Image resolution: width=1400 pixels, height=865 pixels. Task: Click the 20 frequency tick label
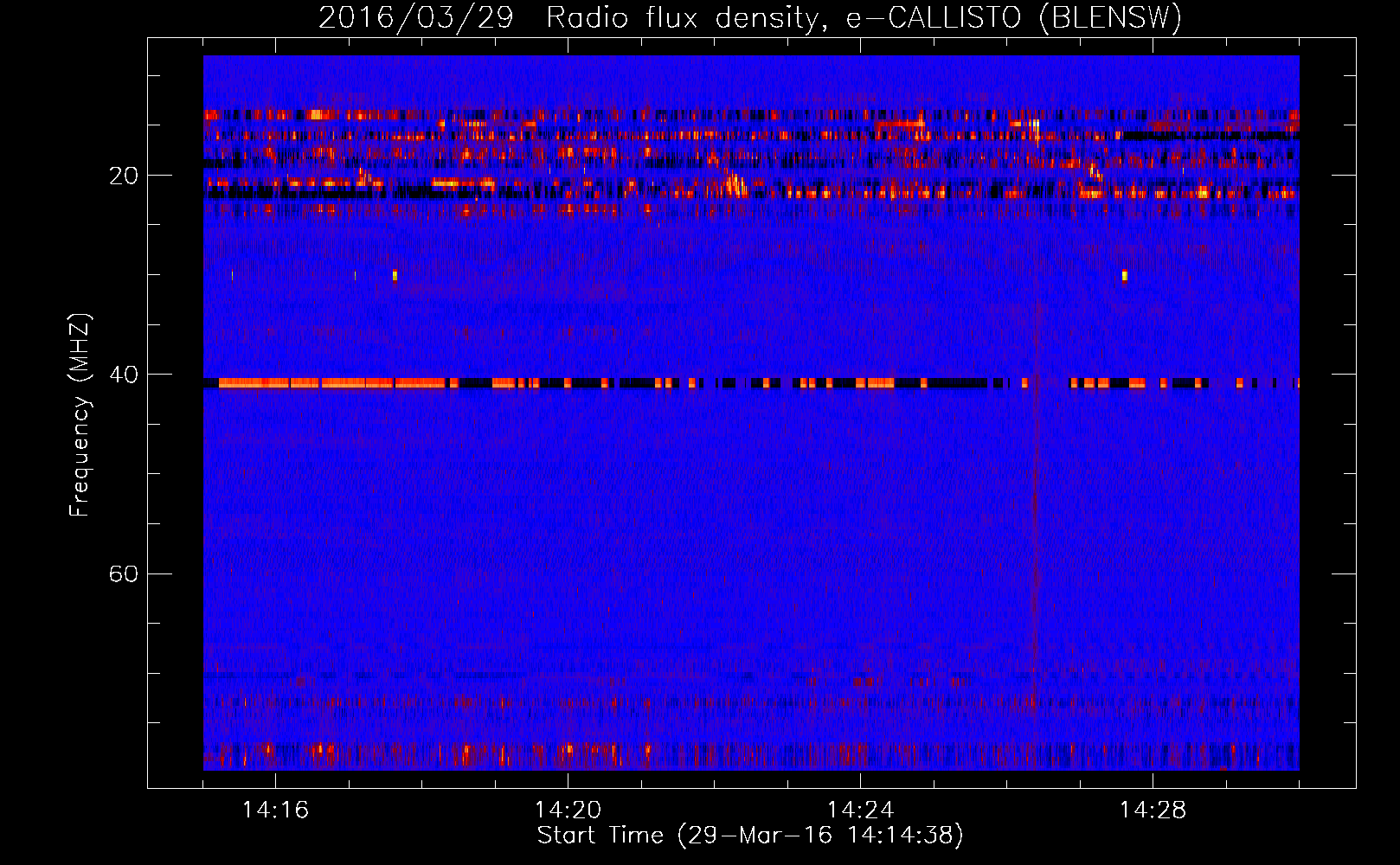pyautogui.click(x=123, y=176)
